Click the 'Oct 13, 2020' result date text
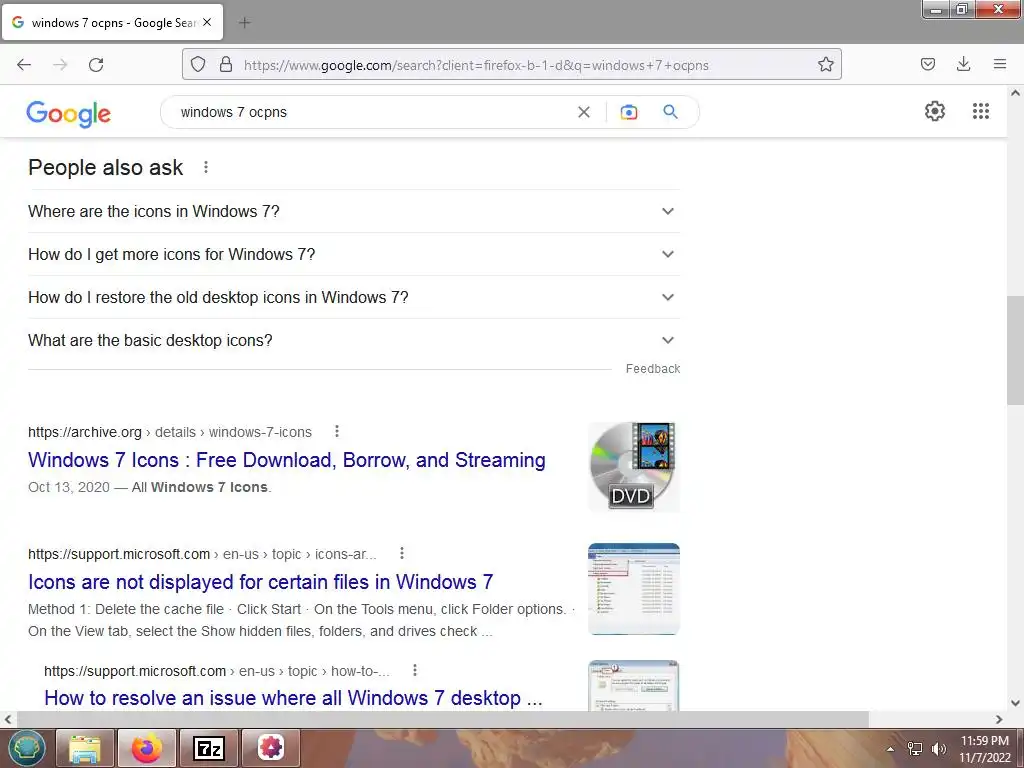 coord(69,488)
